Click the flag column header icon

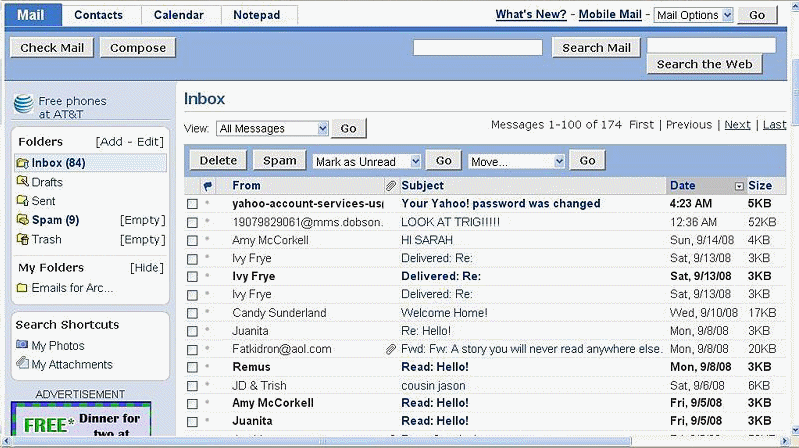point(207,186)
